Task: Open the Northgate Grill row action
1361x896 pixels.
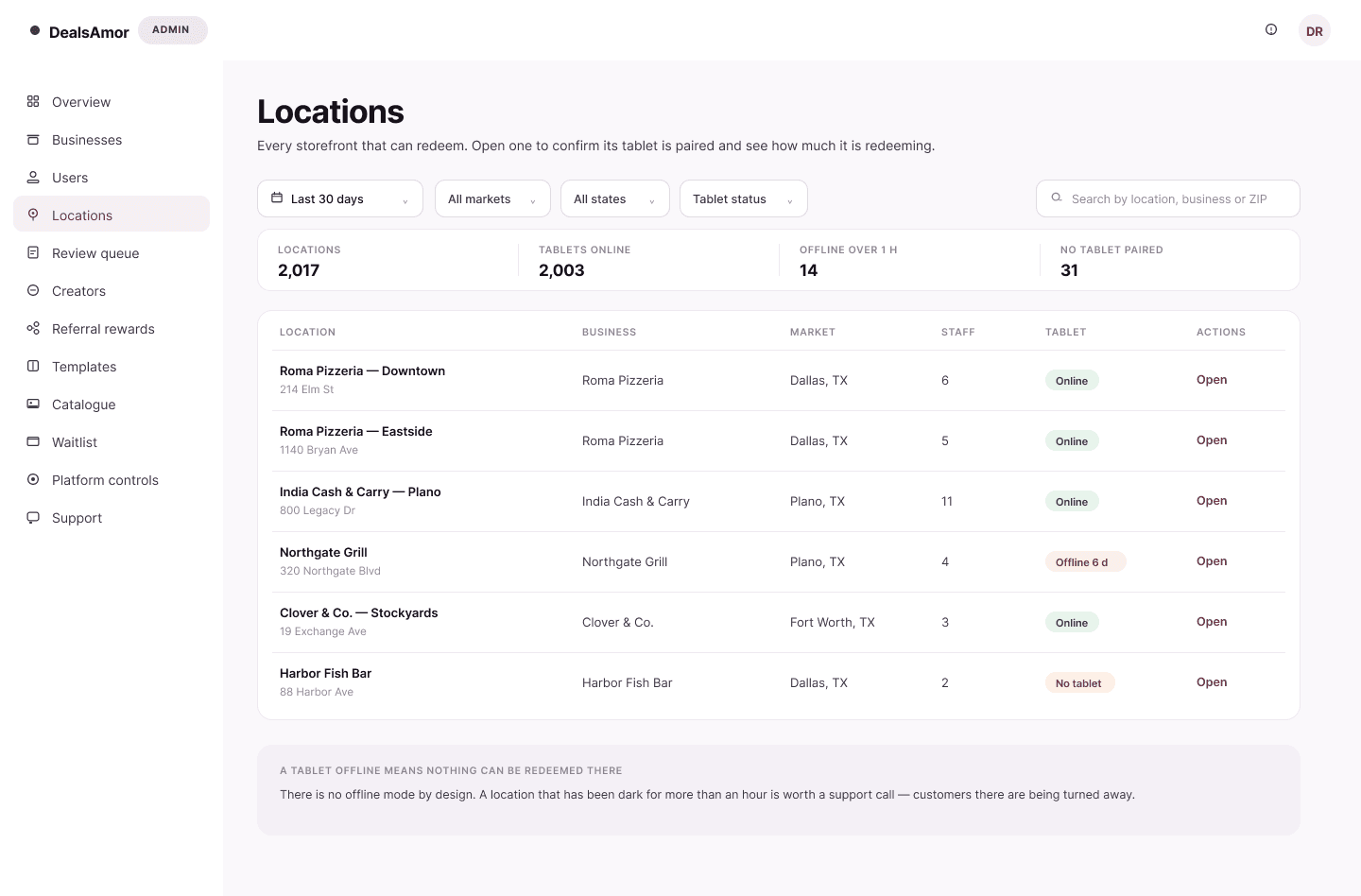Action: [x=1212, y=561]
